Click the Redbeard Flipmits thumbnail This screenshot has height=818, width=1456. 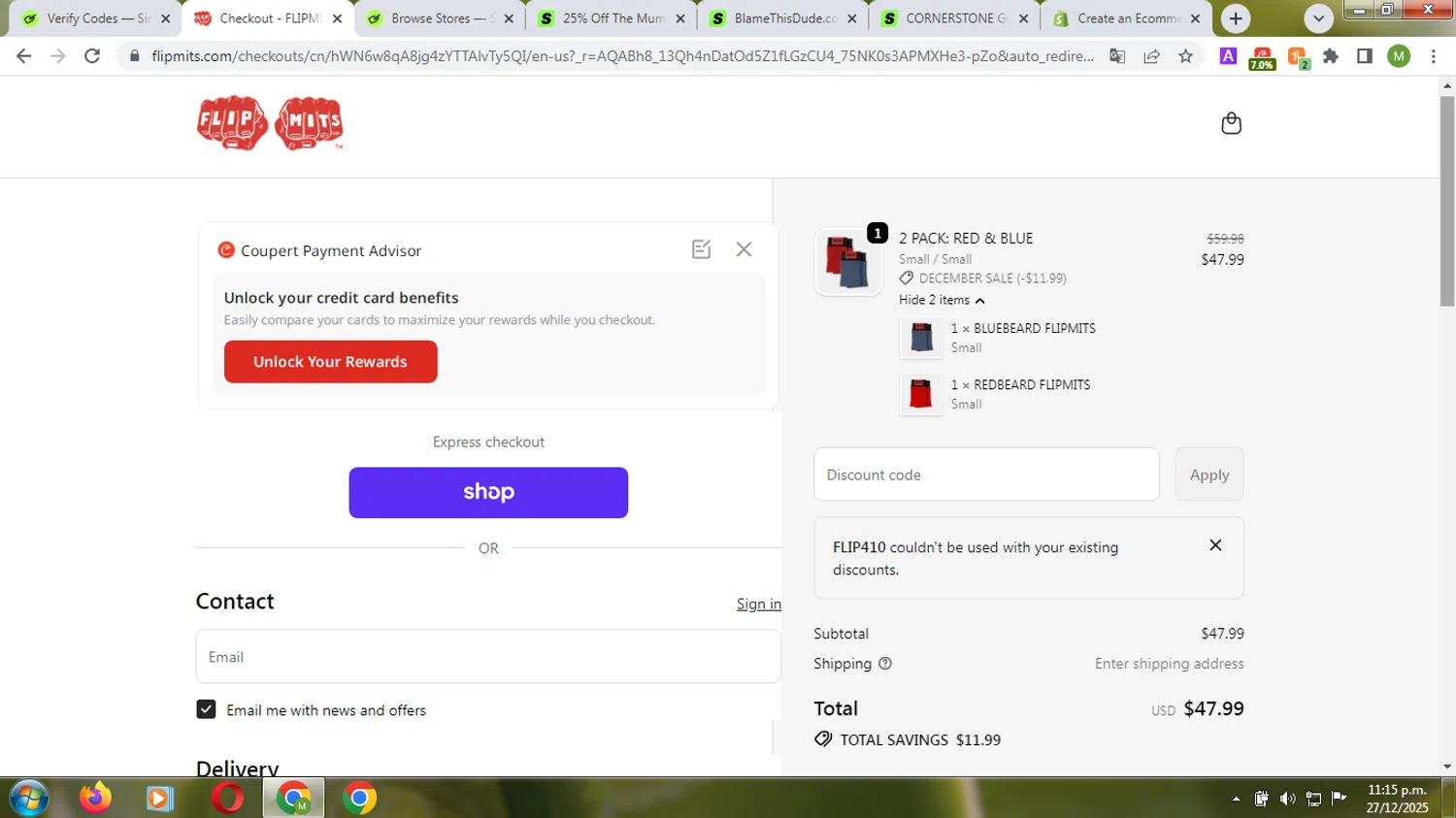pos(920,394)
